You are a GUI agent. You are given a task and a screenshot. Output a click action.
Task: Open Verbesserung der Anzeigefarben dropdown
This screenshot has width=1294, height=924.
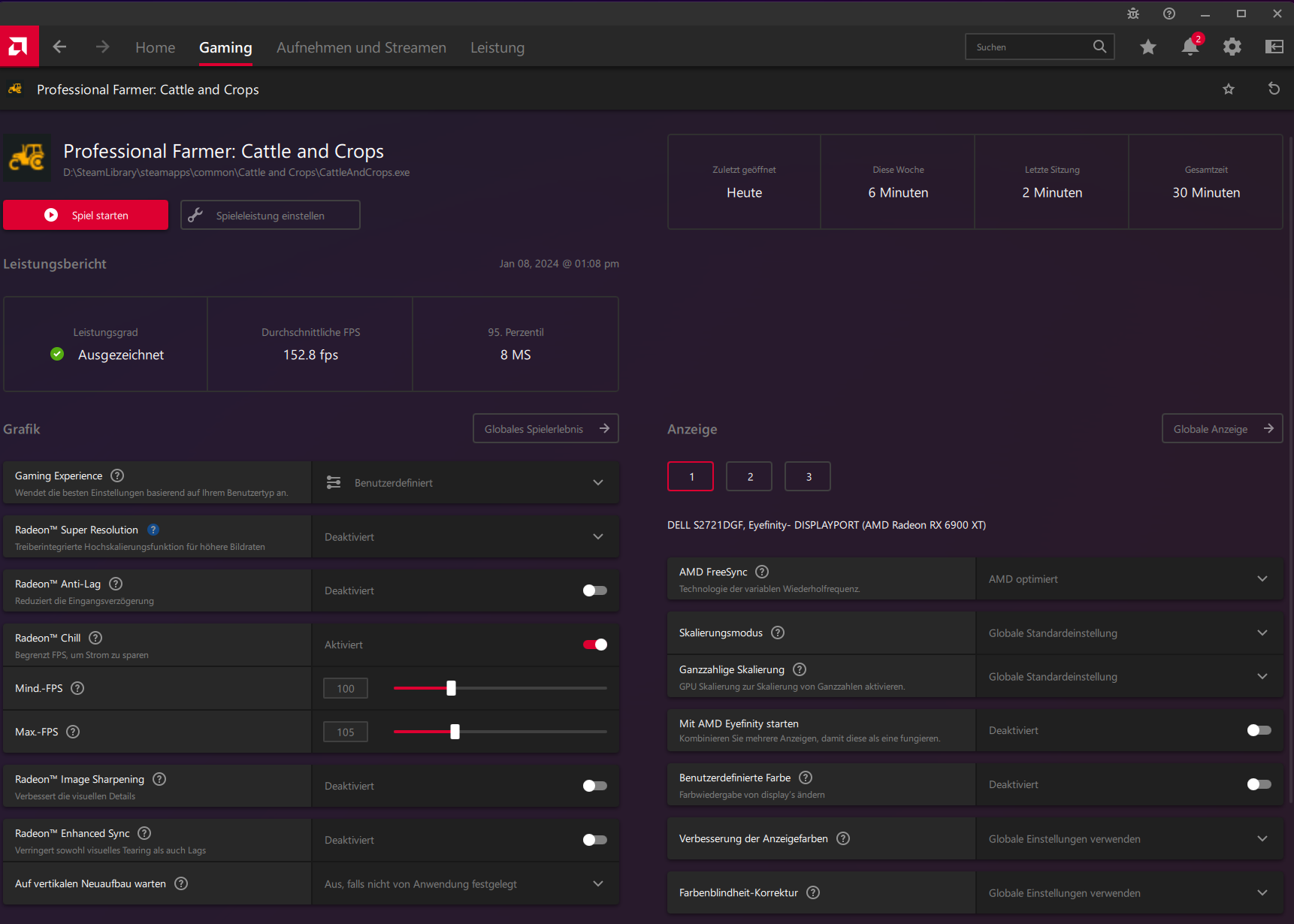click(1129, 838)
